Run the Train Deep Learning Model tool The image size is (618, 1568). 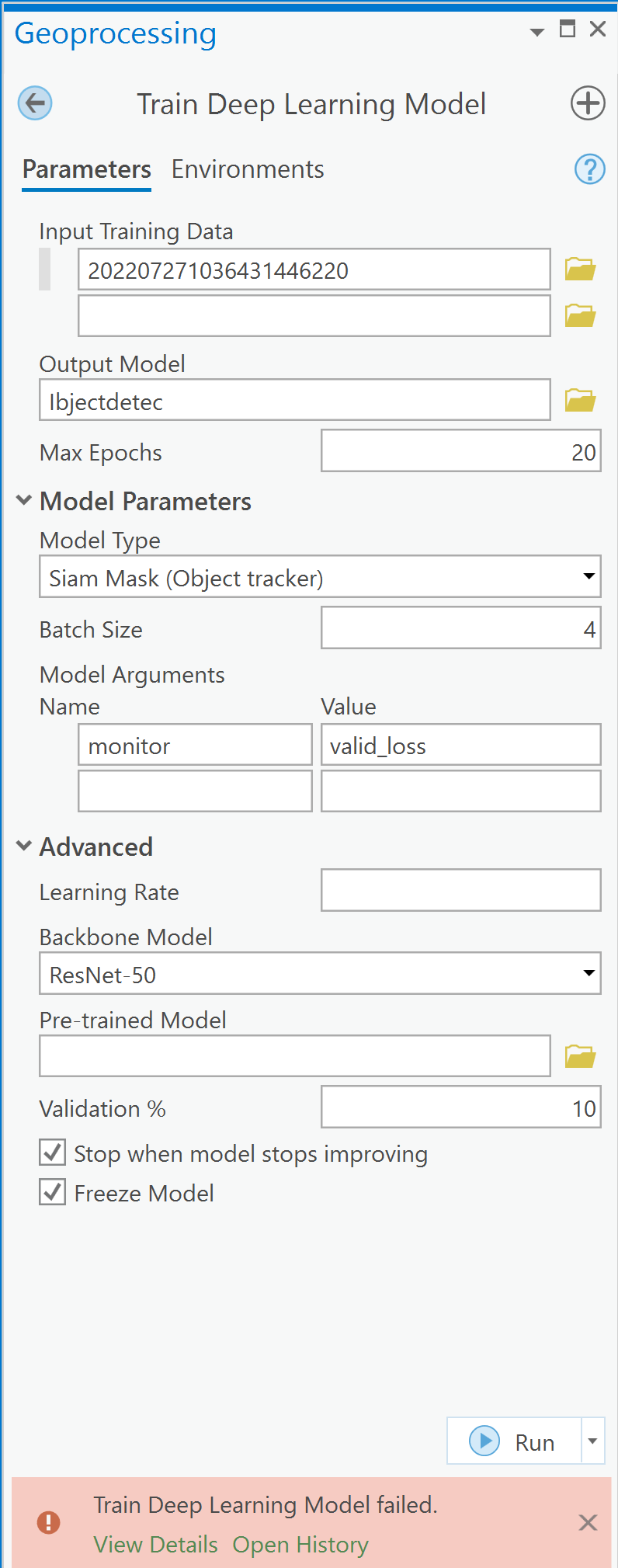coord(514,1441)
